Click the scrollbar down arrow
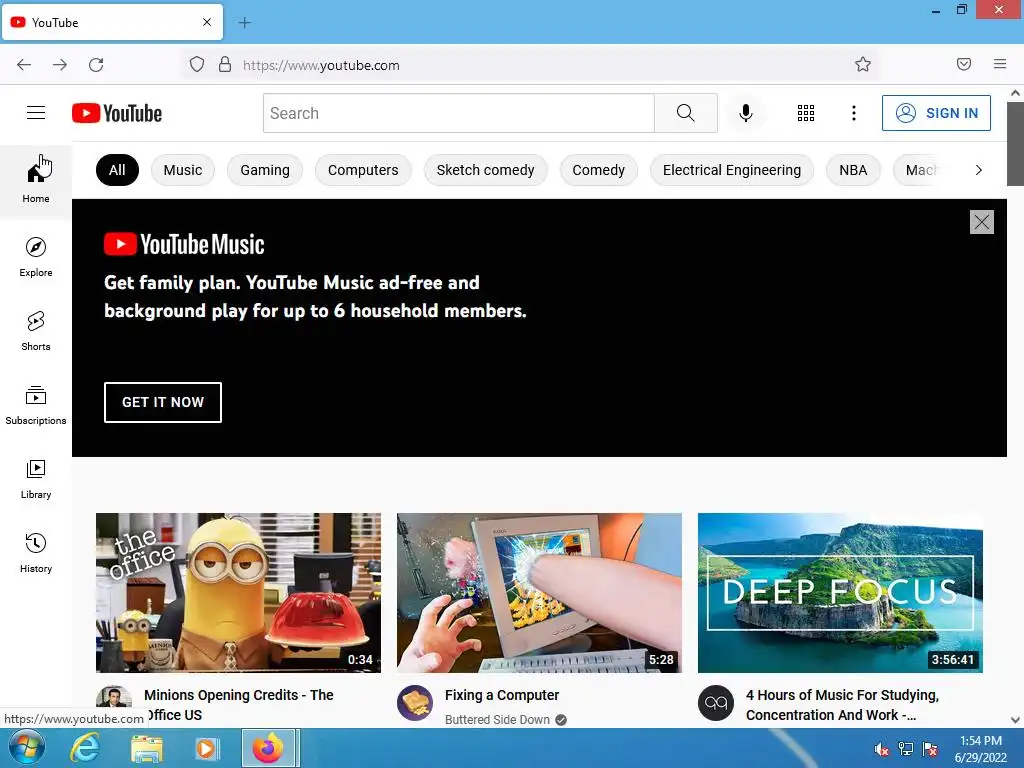This screenshot has height=768, width=1024. tap(1015, 720)
